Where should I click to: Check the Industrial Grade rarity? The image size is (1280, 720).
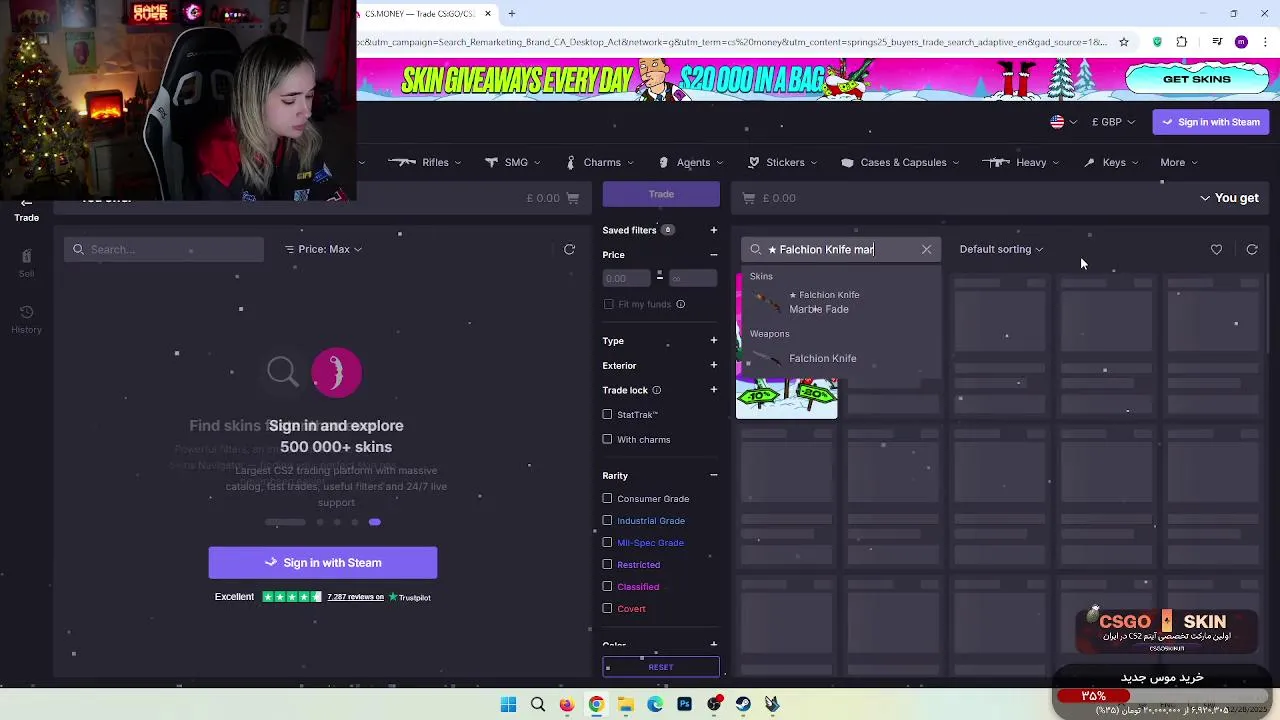(x=607, y=520)
